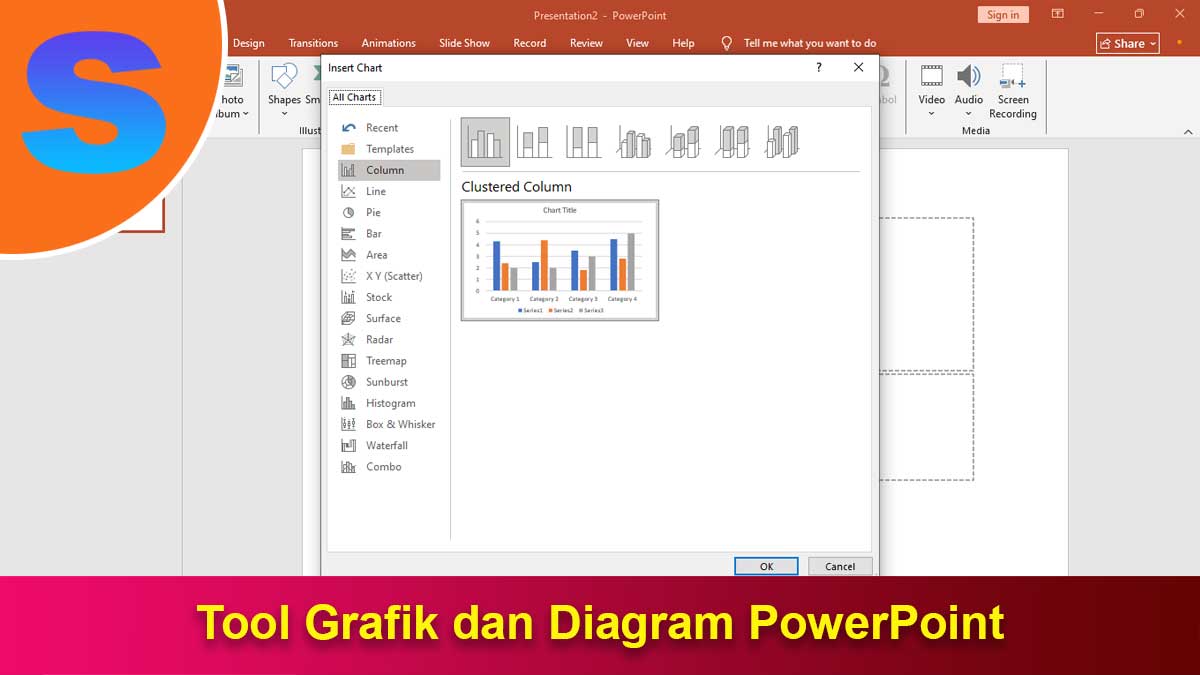1200x675 pixels.
Task: Choose Sunburst chart category
Action: [x=389, y=382]
